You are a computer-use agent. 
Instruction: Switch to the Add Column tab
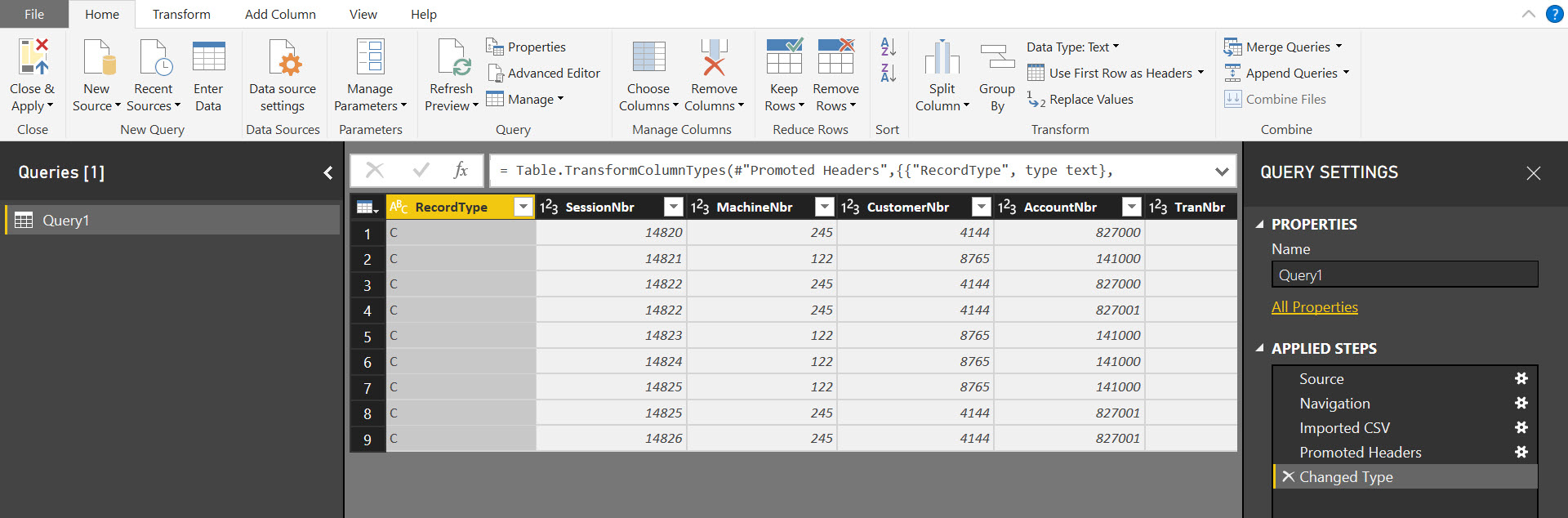pyautogui.click(x=280, y=14)
